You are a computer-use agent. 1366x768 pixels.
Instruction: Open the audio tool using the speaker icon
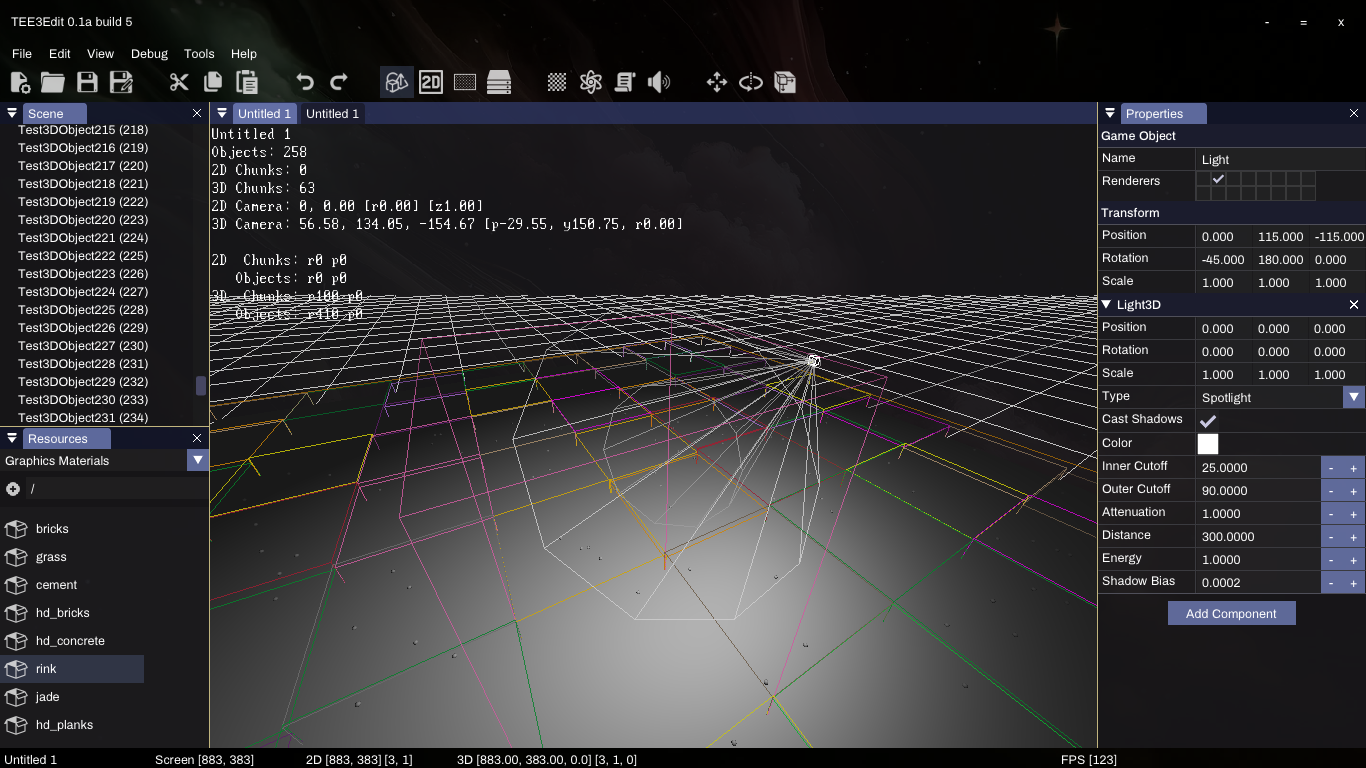(659, 83)
